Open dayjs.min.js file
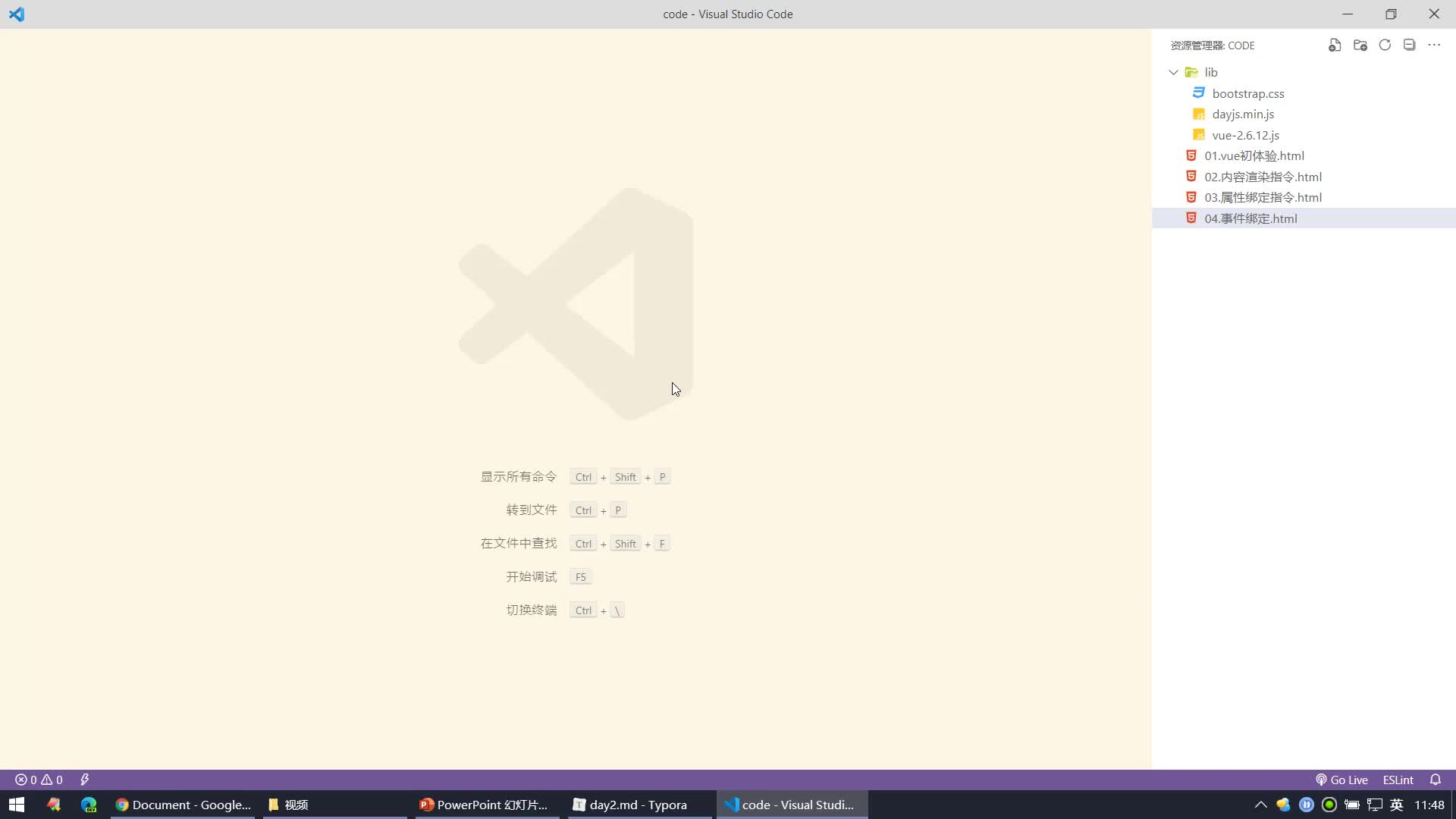Image resolution: width=1456 pixels, height=819 pixels. pos(1243,115)
